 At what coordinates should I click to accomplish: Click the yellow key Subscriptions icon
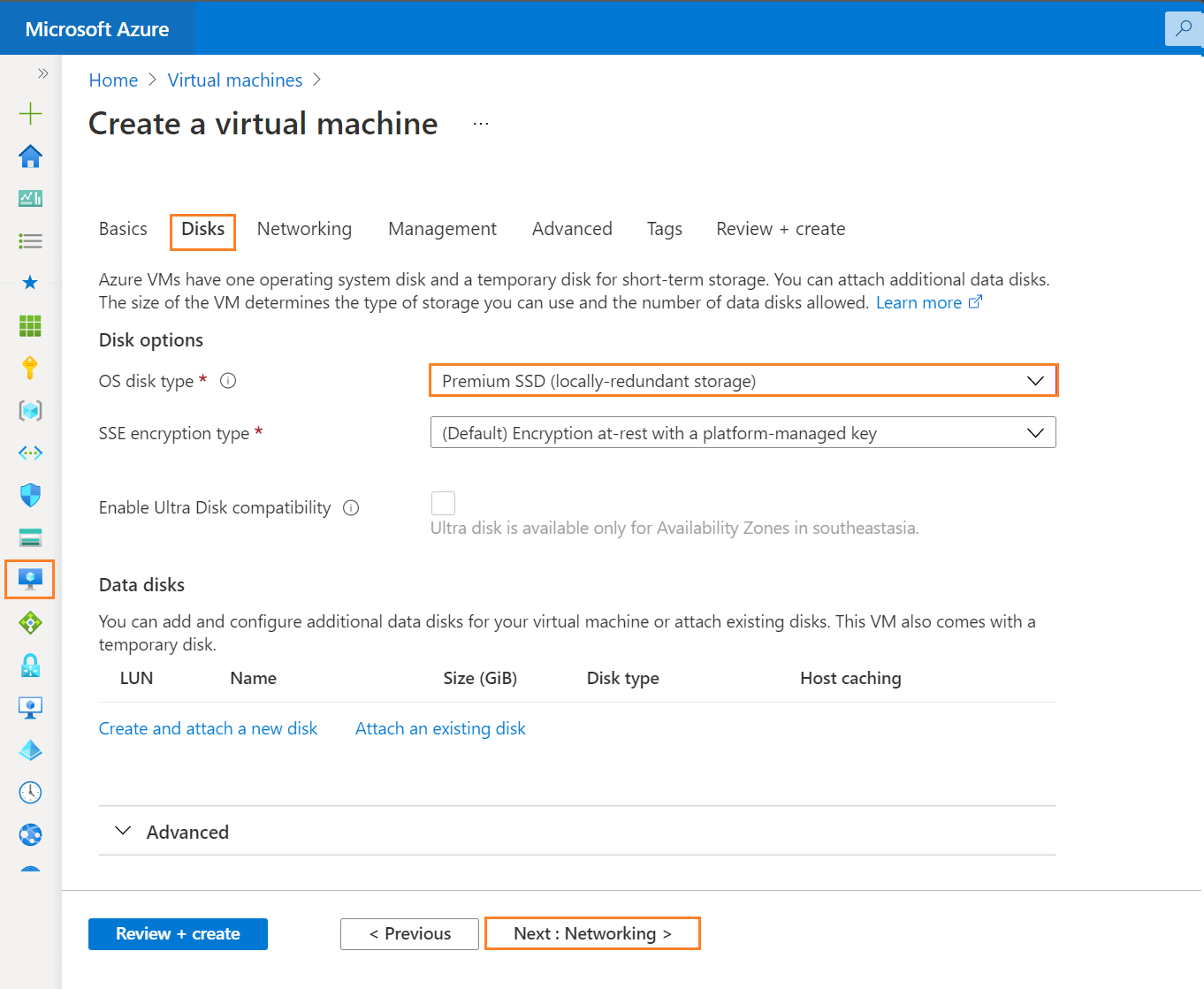(x=30, y=368)
